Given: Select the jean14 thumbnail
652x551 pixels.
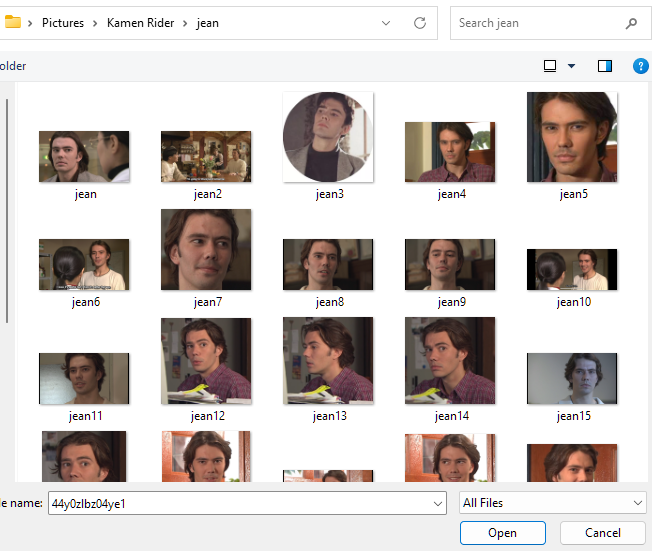Looking at the screenshot, I should click(x=450, y=361).
